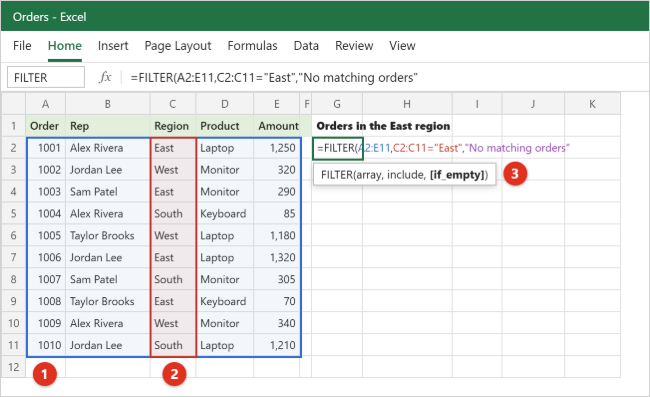Click order number 1001 cell
The image size is (650, 397).
pos(45,148)
